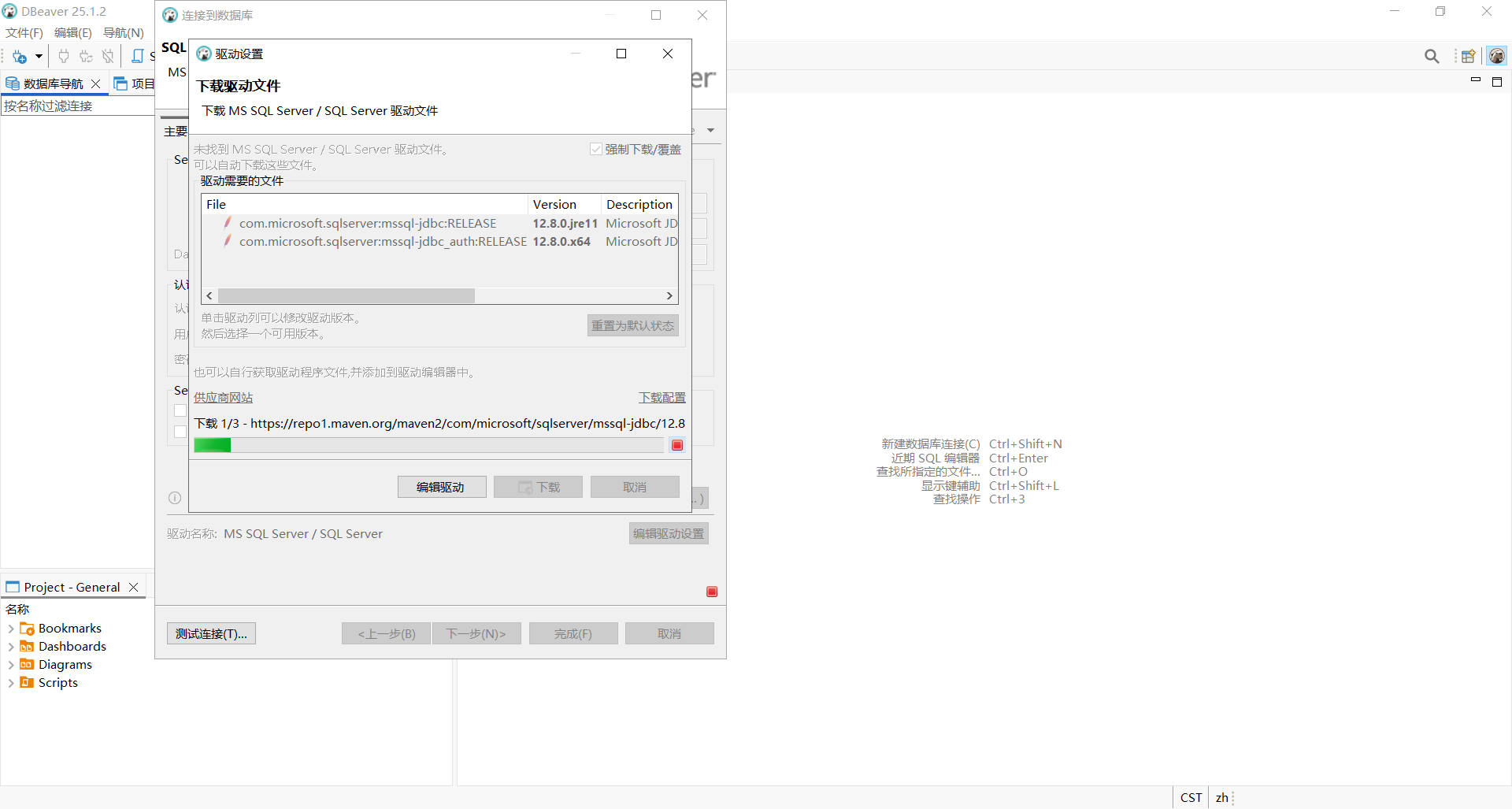Click the 测试连接(T)... button
Viewport: 1512px width, 809px height.
(x=211, y=633)
